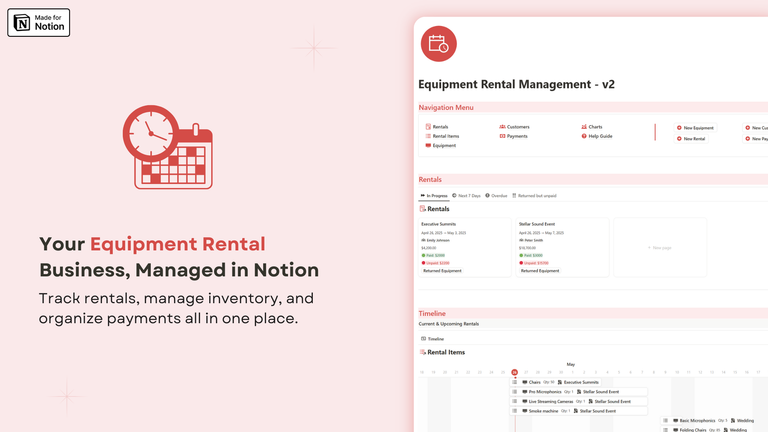
Task: Open the Smoke machine timeline item
Action: pos(545,411)
